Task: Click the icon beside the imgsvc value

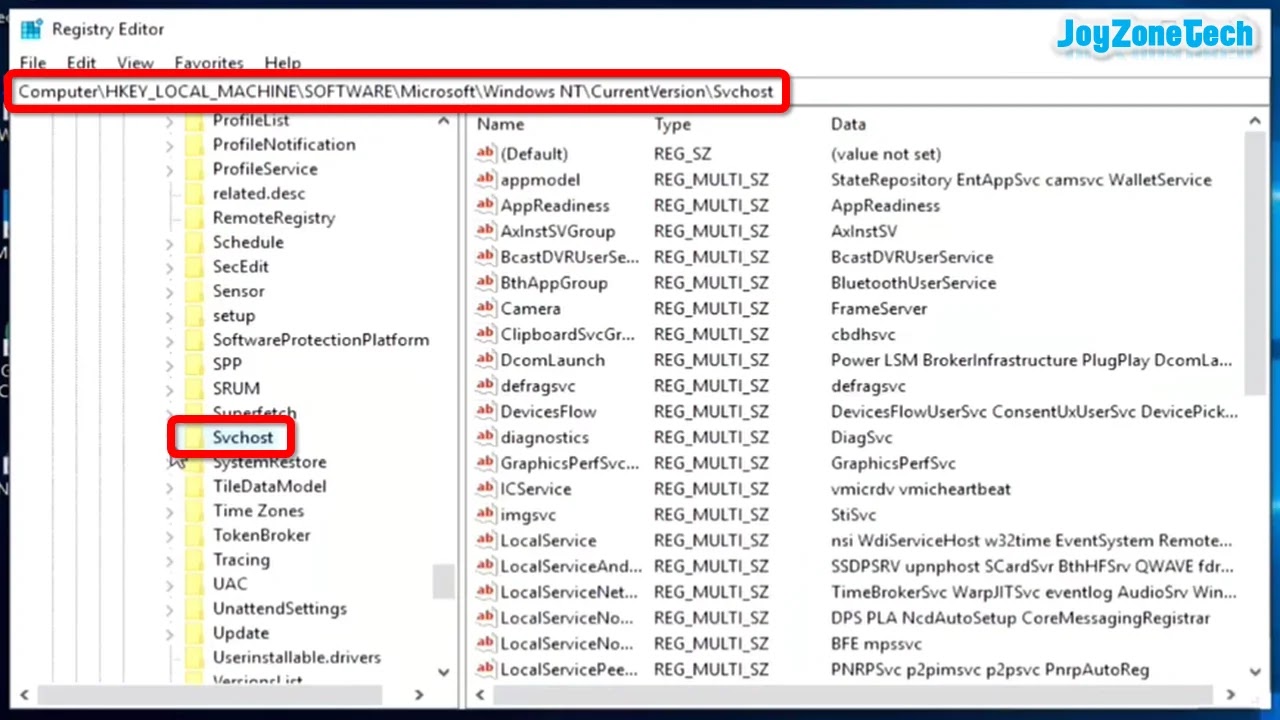Action: [x=486, y=515]
